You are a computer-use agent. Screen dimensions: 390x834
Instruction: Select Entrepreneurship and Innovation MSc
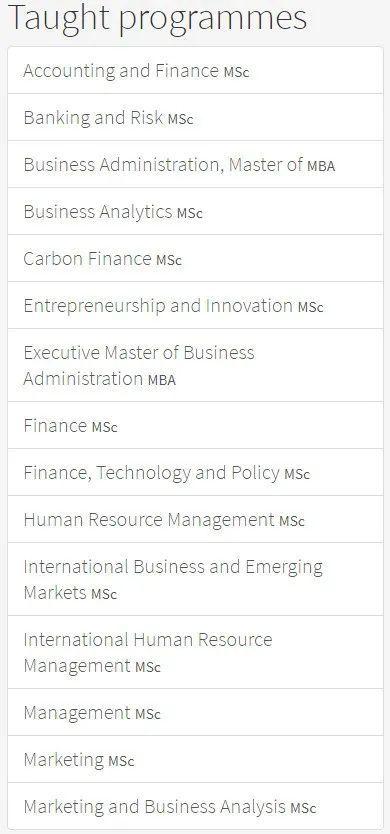pos(195,305)
